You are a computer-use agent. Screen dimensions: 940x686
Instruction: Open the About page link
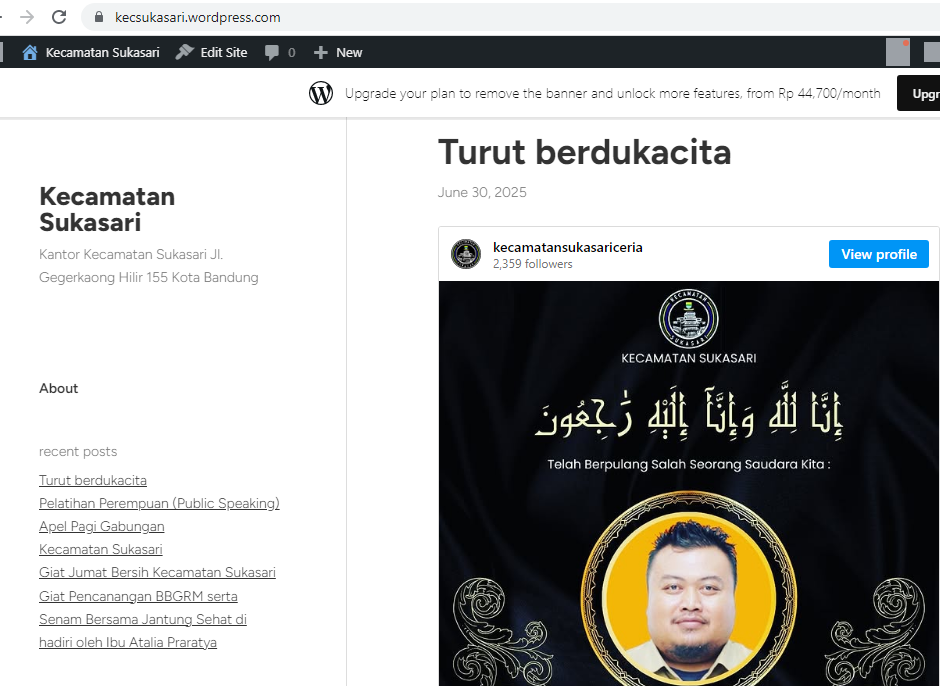tap(58, 388)
